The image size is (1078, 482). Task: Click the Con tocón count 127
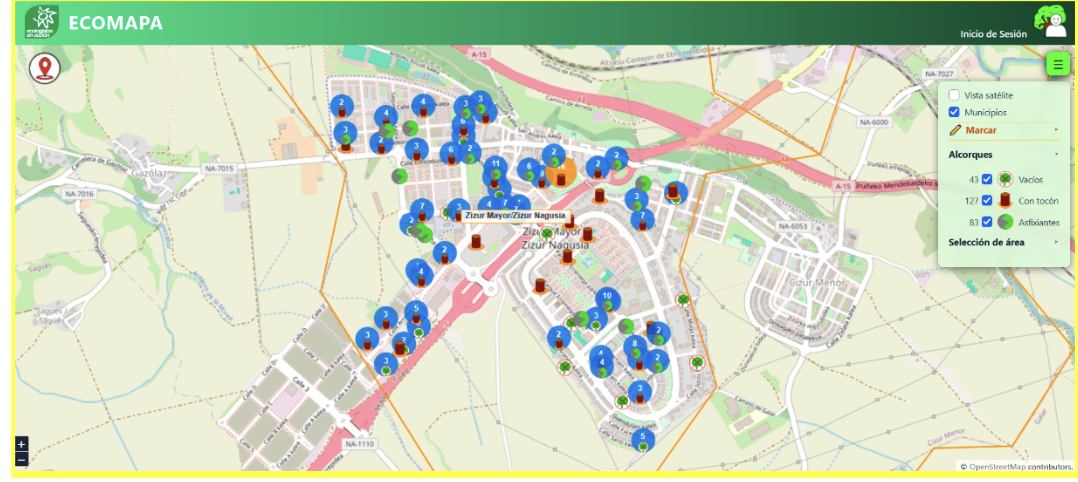971,201
